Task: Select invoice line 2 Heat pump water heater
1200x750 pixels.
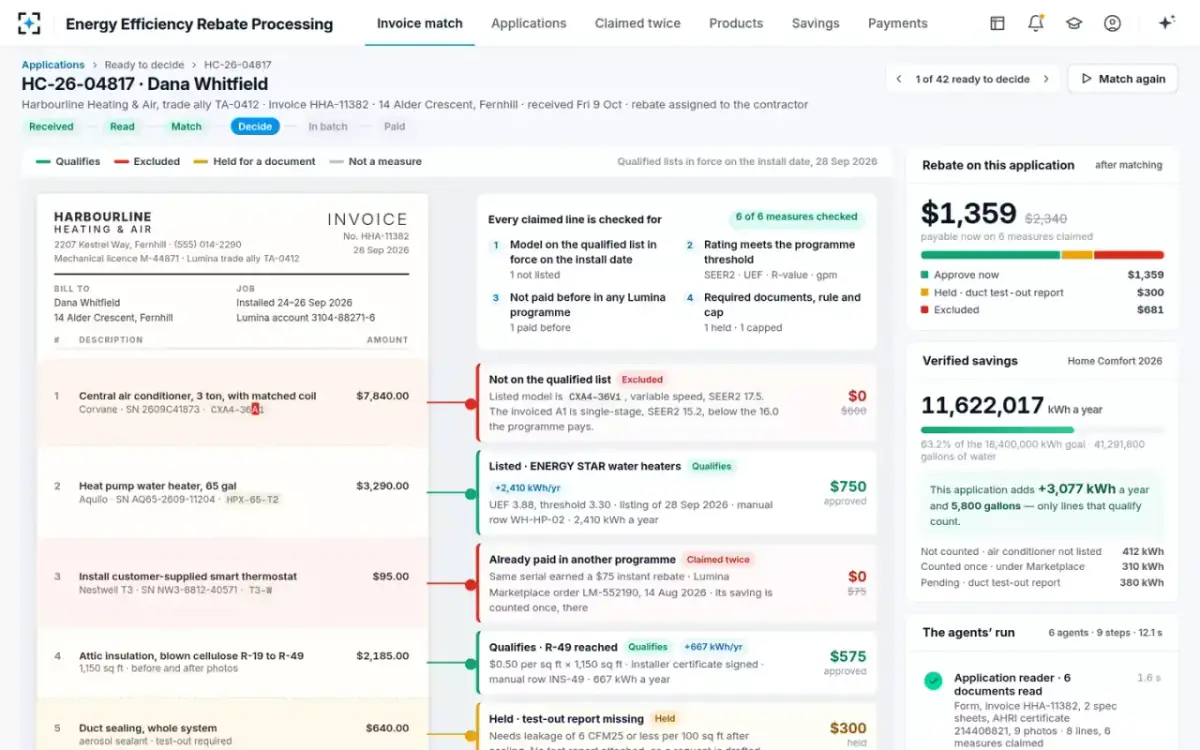Action: [232, 493]
